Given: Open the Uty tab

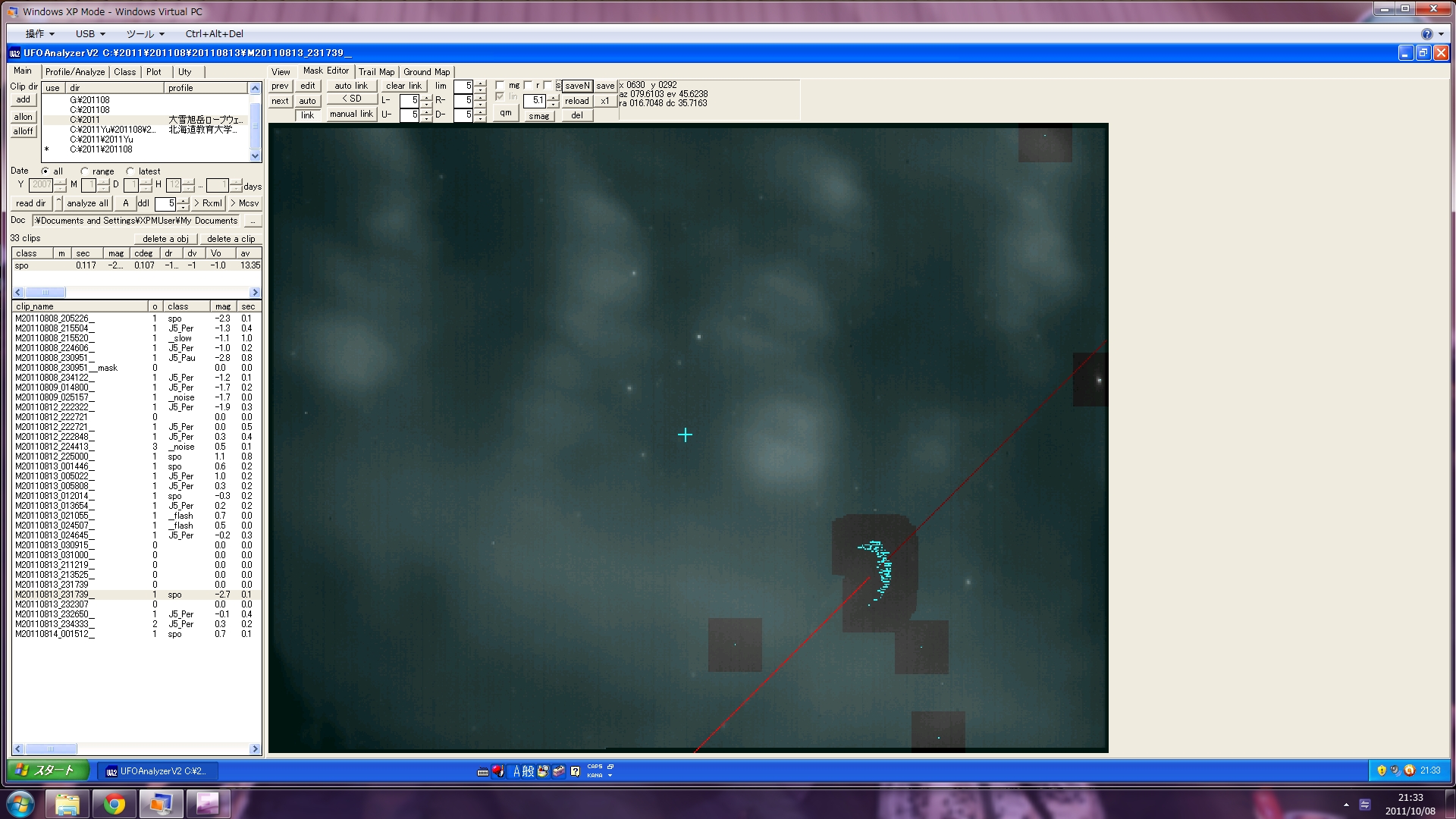Looking at the screenshot, I should (x=185, y=72).
